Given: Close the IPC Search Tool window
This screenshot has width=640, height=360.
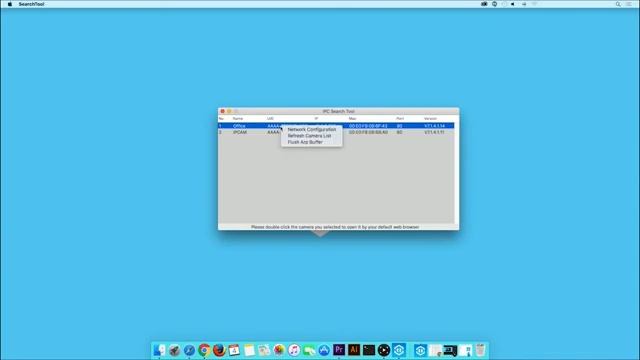Looking at the screenshot, I should 222,111.
